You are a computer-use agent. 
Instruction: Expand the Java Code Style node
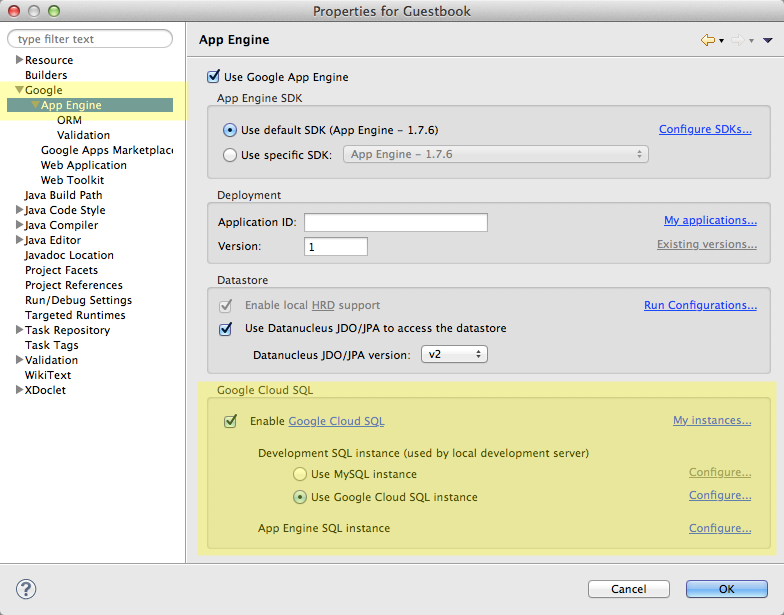click(x=20, y=210)
